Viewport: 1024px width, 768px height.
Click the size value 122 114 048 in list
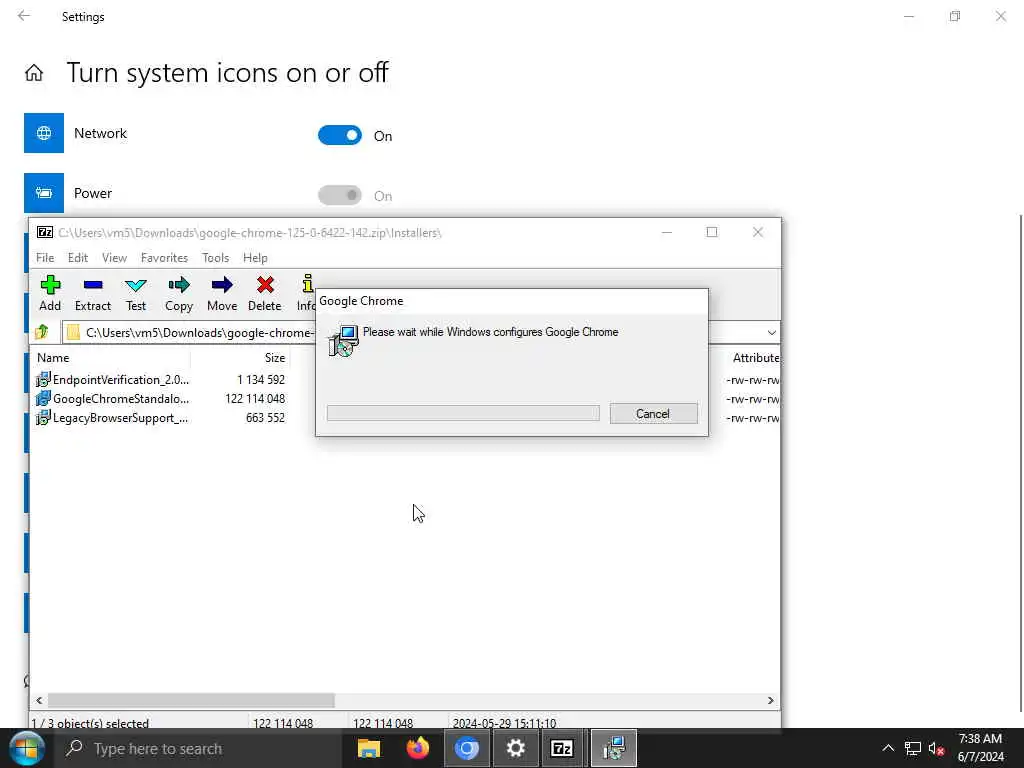[x=255, y=398]
